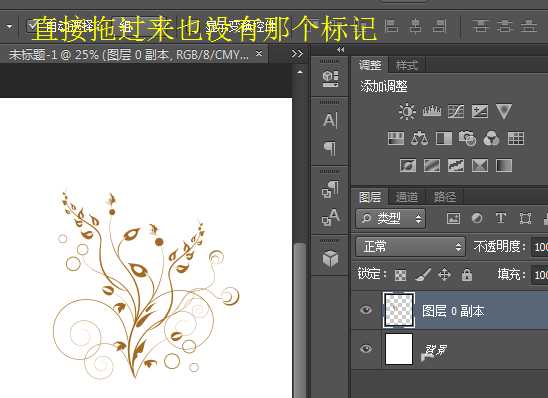The height and width of the screenshot is (398, 548).
Task: Filter layers by type layers icon
Action: 501,218
